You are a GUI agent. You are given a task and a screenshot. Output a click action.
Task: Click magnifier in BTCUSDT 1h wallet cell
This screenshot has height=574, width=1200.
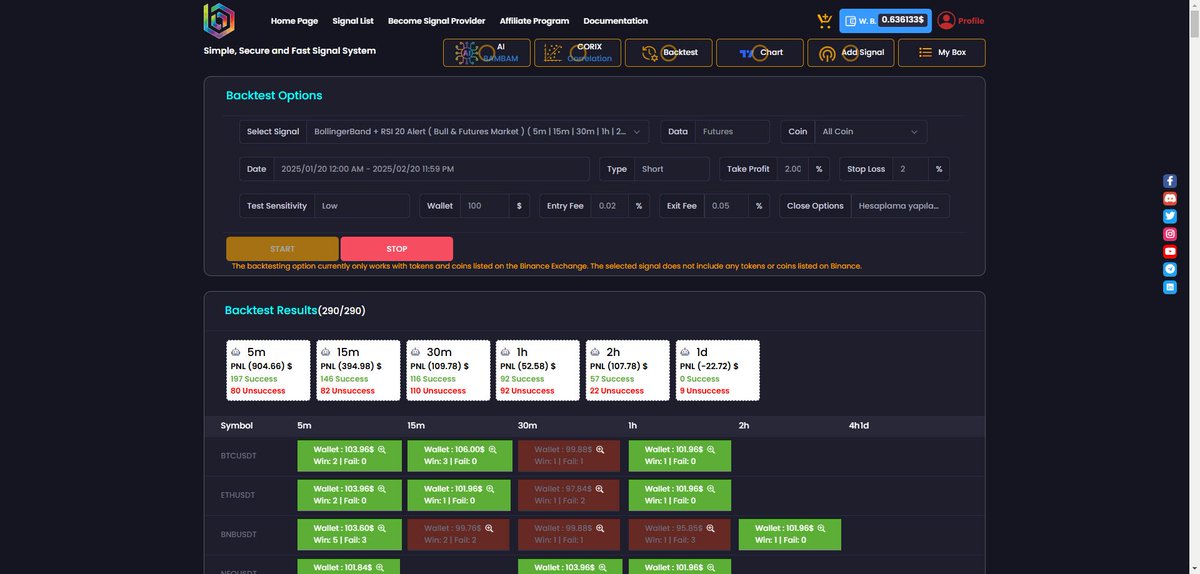[x=712, y=450]
